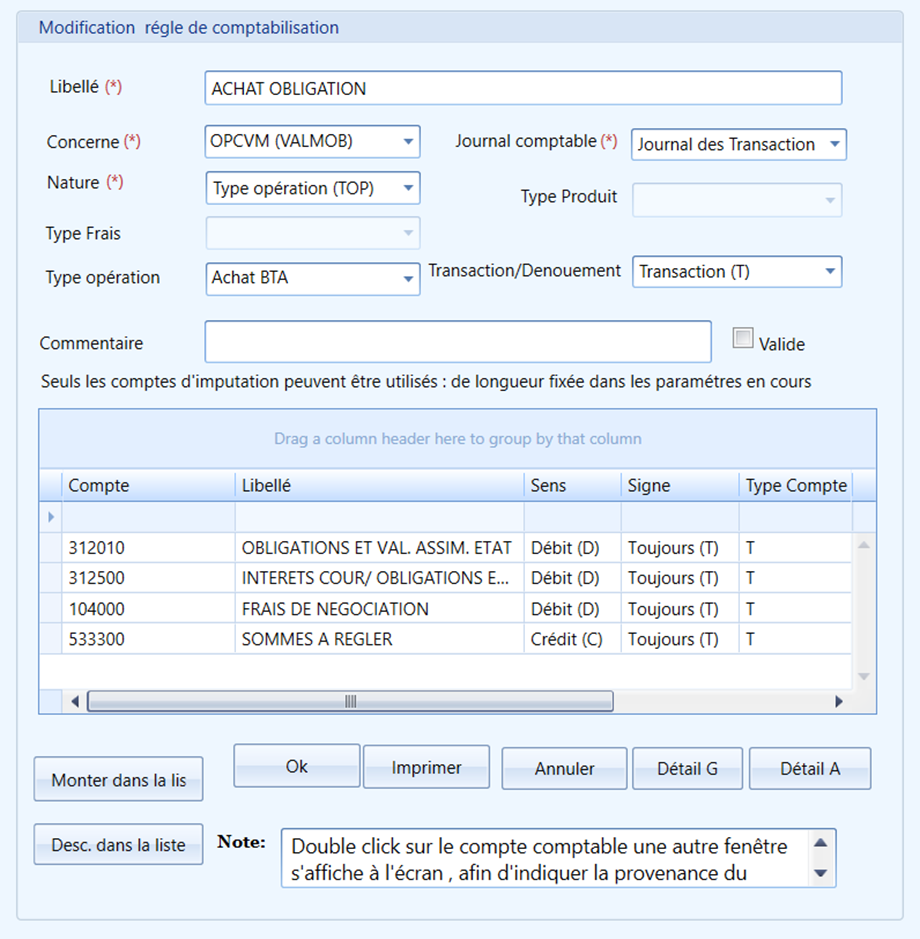The width and height of the screenshot is (920, 939).
Task: Open Détail A
Action: 810,768
